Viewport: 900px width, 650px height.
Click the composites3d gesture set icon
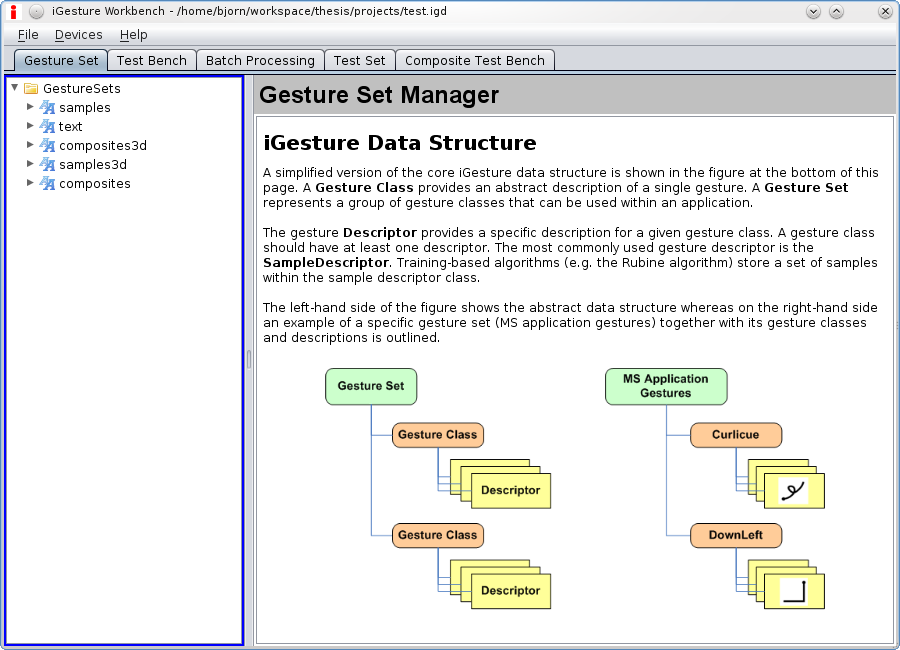47,146
